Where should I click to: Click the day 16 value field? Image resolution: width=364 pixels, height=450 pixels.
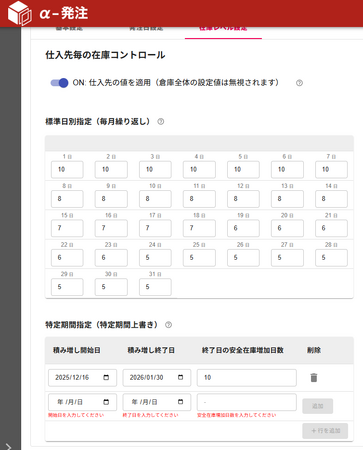111,228
